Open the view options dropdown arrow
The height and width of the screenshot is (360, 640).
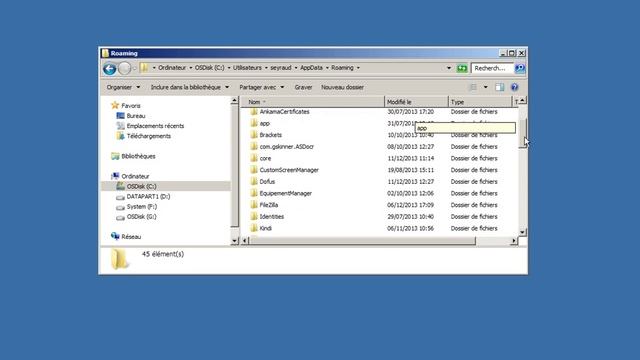coord(485,87)
